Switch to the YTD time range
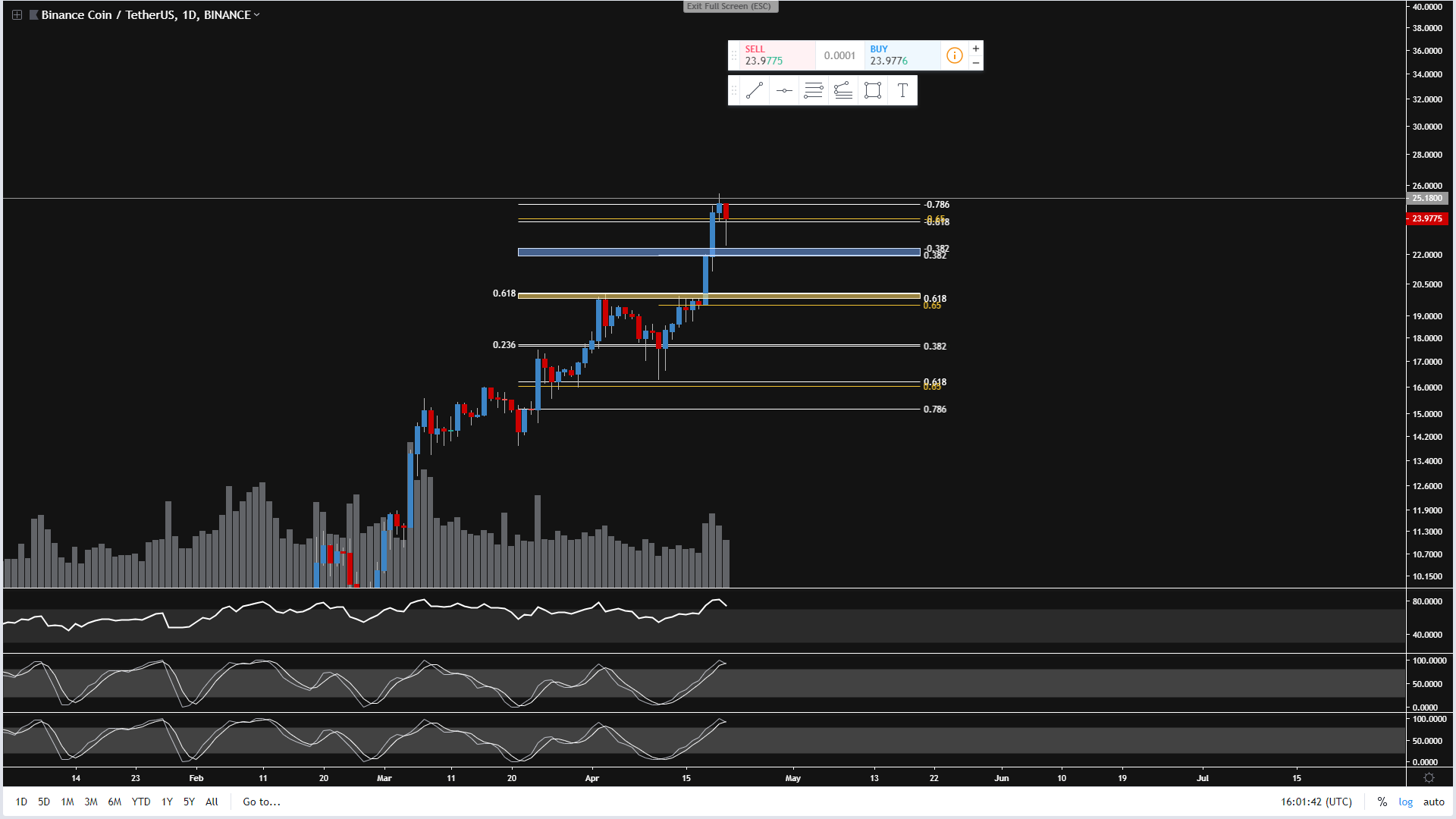This screenshot has width=1456, height=819. pos(141,802)
